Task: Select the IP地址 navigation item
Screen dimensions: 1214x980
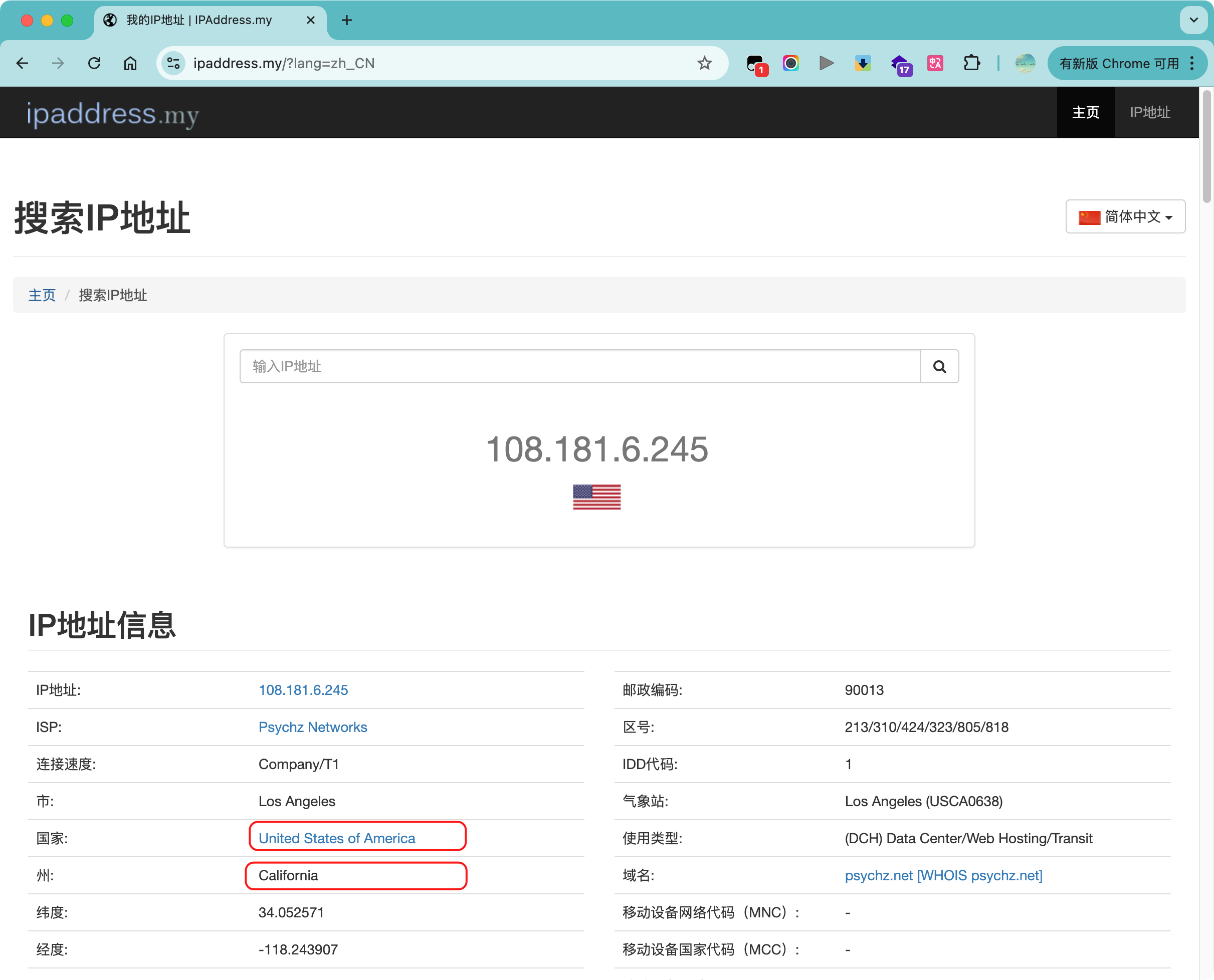Action: coord(1150,112)
